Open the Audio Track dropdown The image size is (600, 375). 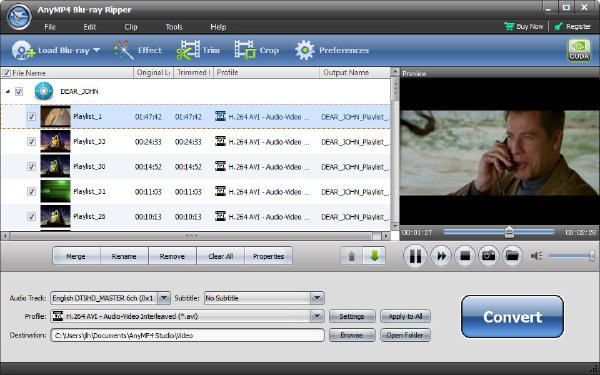click(x=164, y=298)
